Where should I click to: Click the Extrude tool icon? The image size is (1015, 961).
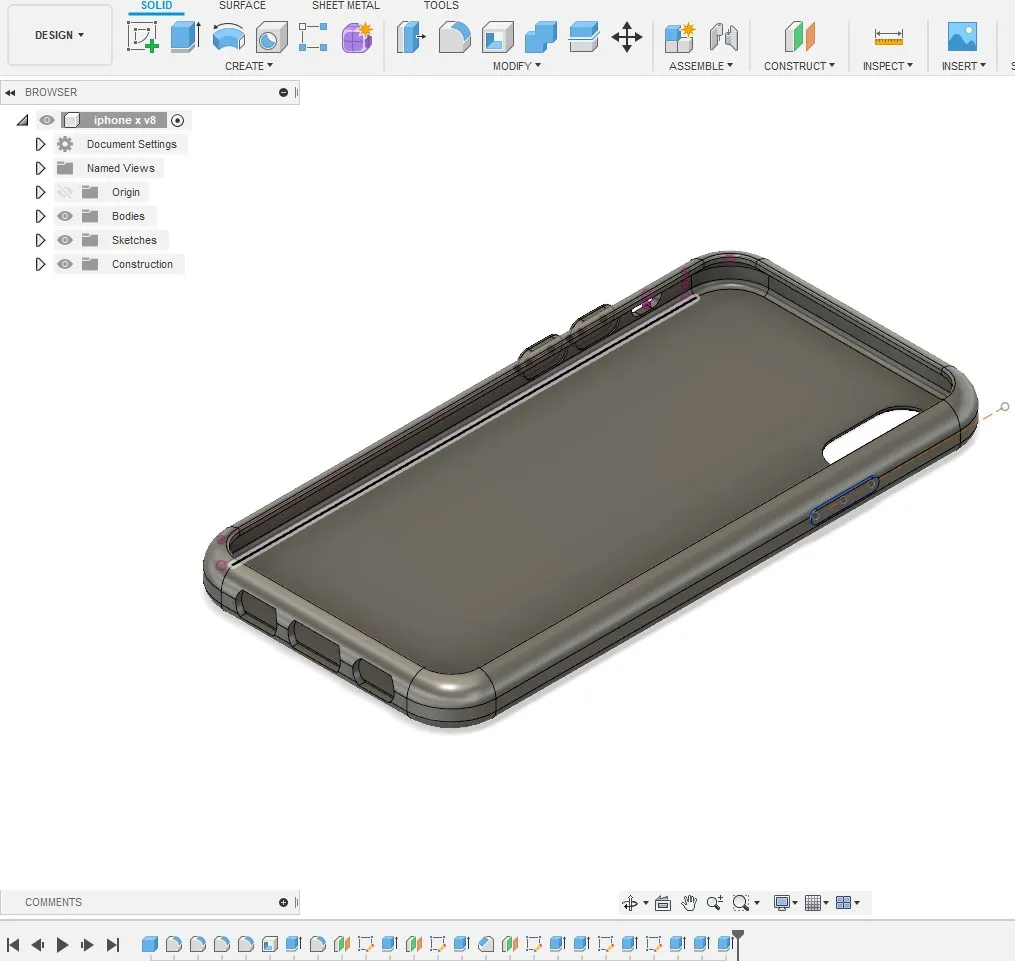[185, 37]
